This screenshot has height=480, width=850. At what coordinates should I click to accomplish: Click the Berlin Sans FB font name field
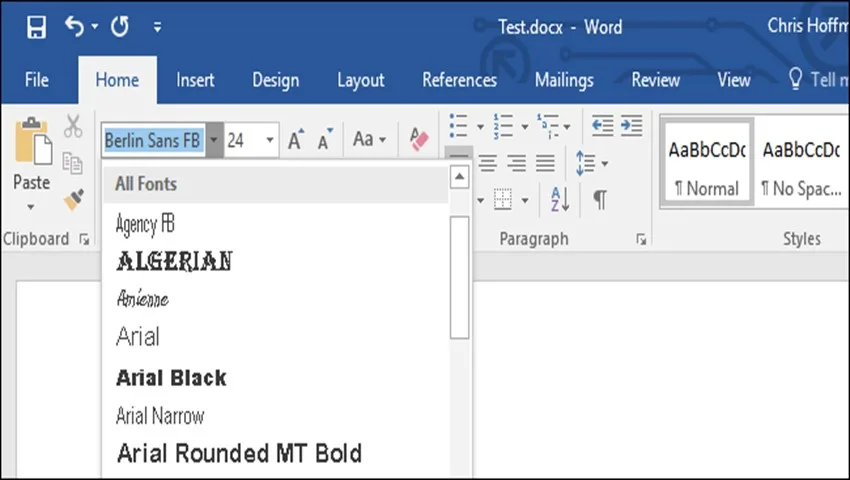click(153, 140)
